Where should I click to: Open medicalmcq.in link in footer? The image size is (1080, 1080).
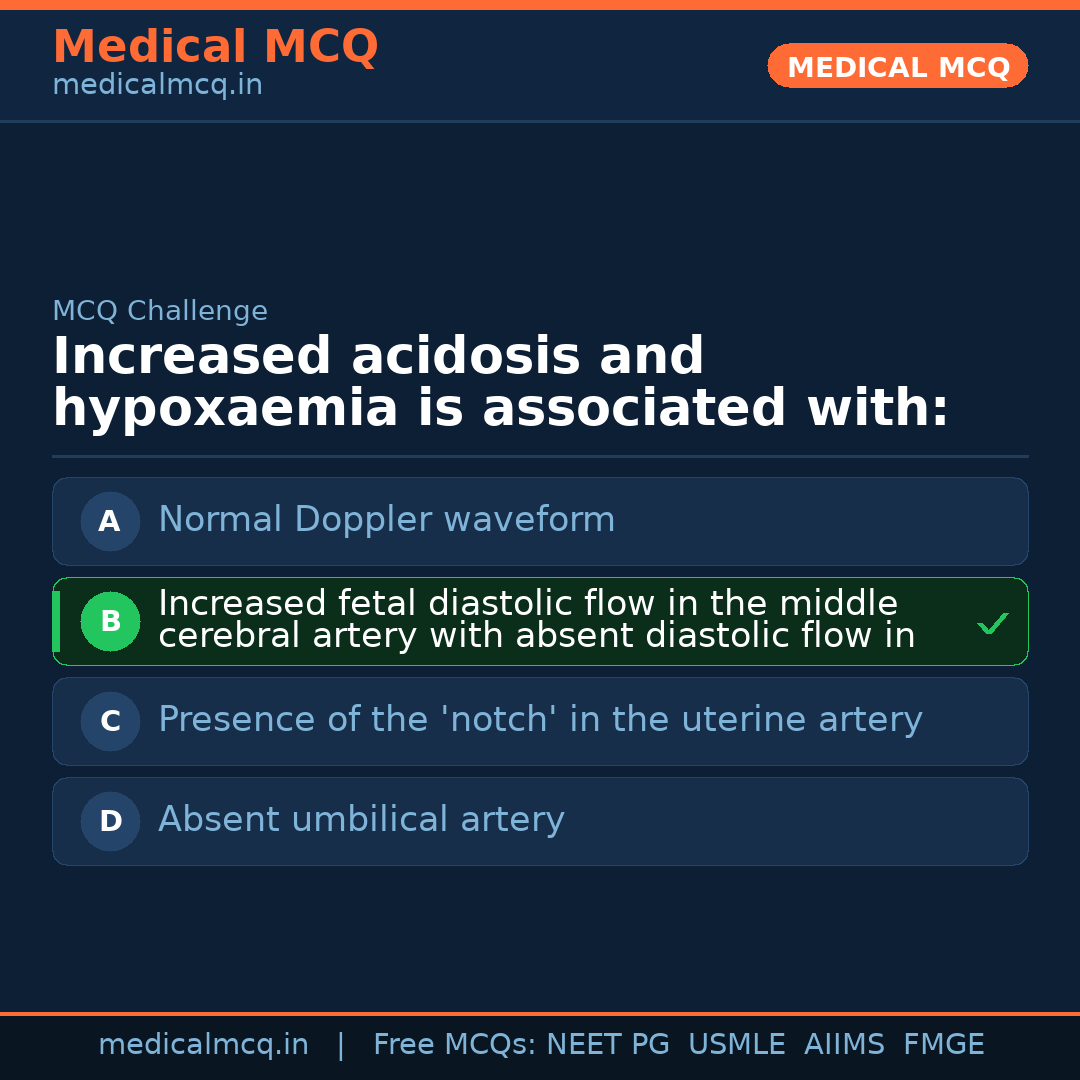[203, 1045]
